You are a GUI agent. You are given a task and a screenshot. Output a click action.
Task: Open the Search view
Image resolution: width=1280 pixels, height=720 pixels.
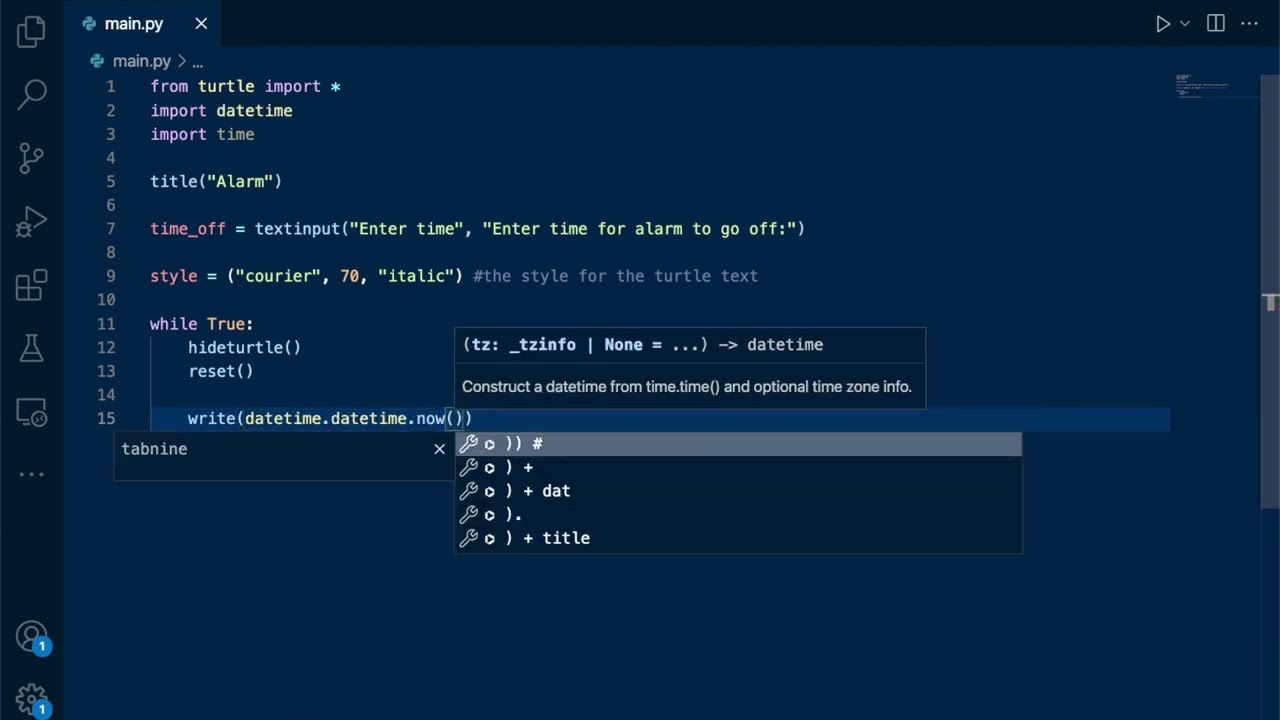click(x=31, y=95)
